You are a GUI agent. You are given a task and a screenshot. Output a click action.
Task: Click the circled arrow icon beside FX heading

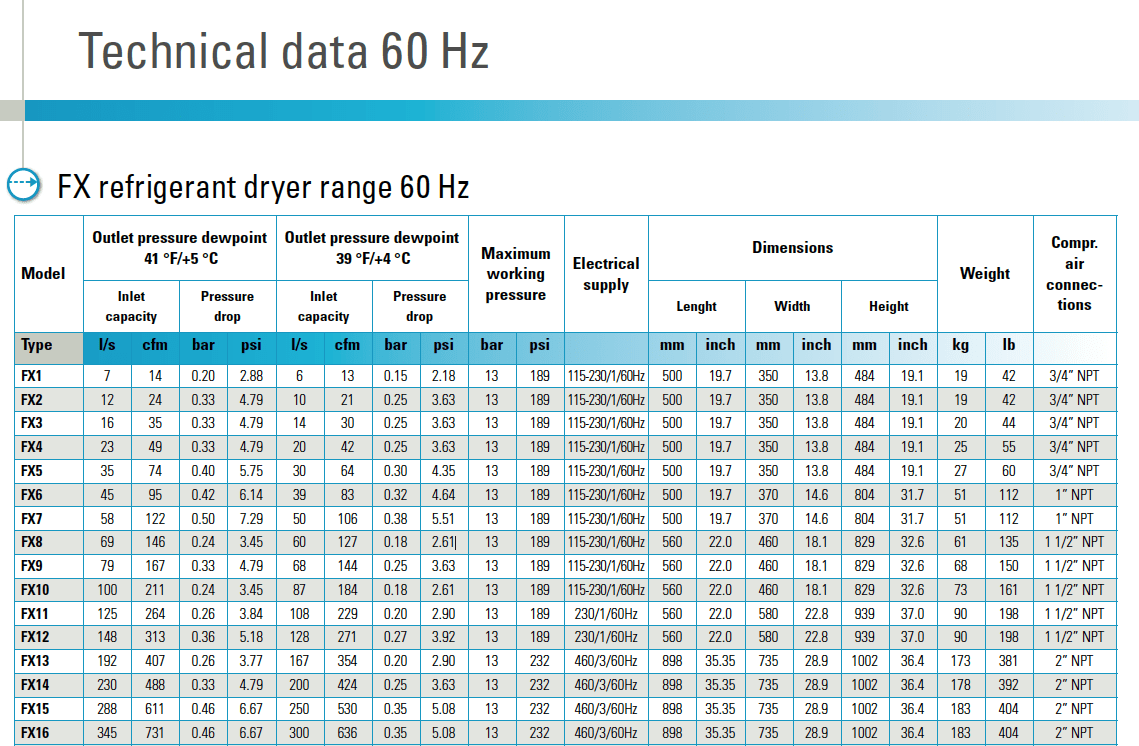(x=23, y=185)
